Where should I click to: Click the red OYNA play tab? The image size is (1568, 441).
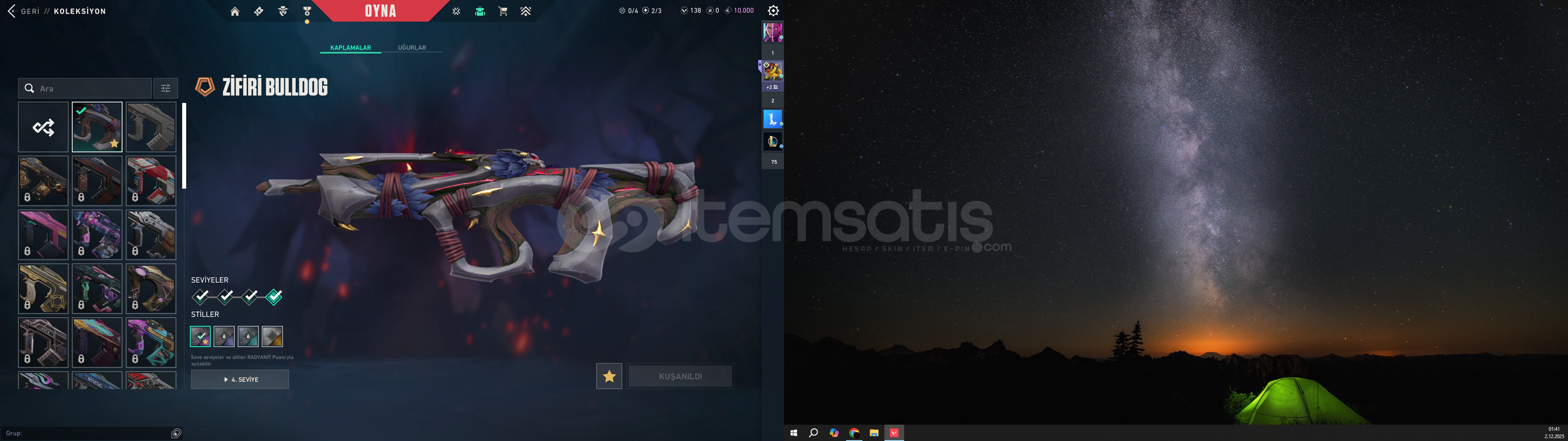tap(380, 11)
